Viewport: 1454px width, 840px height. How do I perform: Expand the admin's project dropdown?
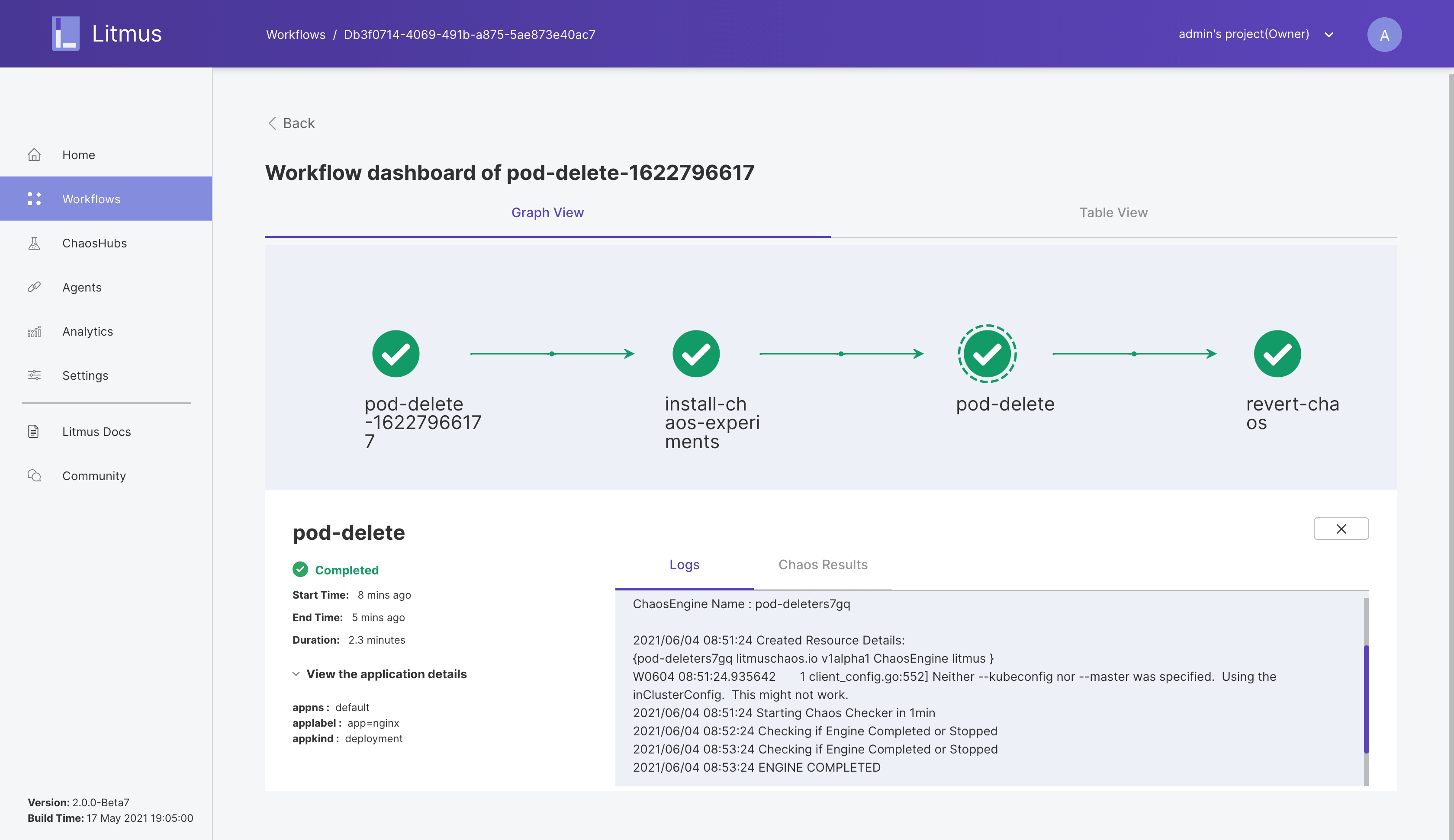point(1329,35)
